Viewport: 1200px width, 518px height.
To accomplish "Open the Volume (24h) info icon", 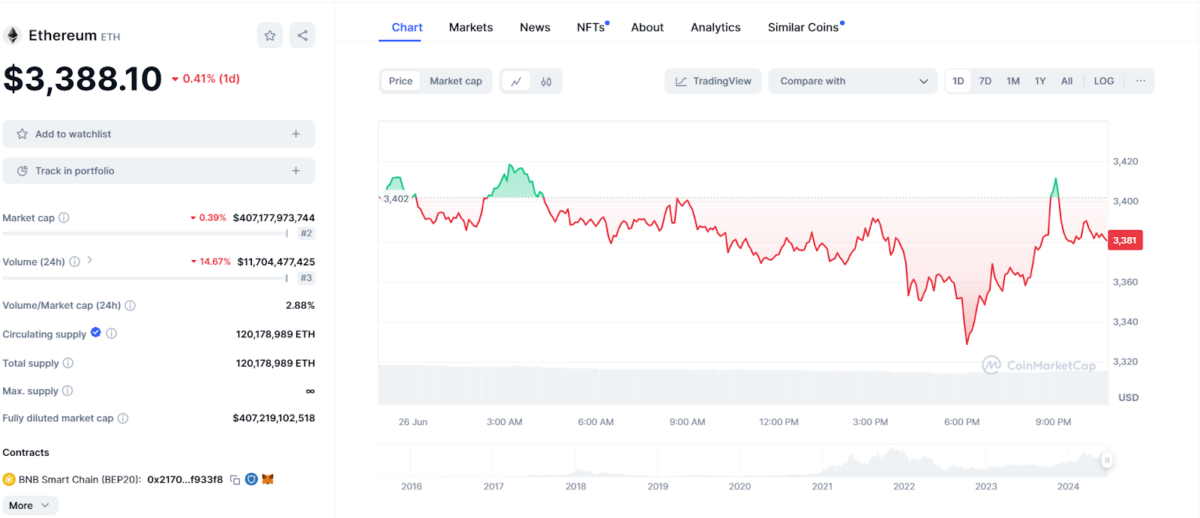I will tap(74, 261).
